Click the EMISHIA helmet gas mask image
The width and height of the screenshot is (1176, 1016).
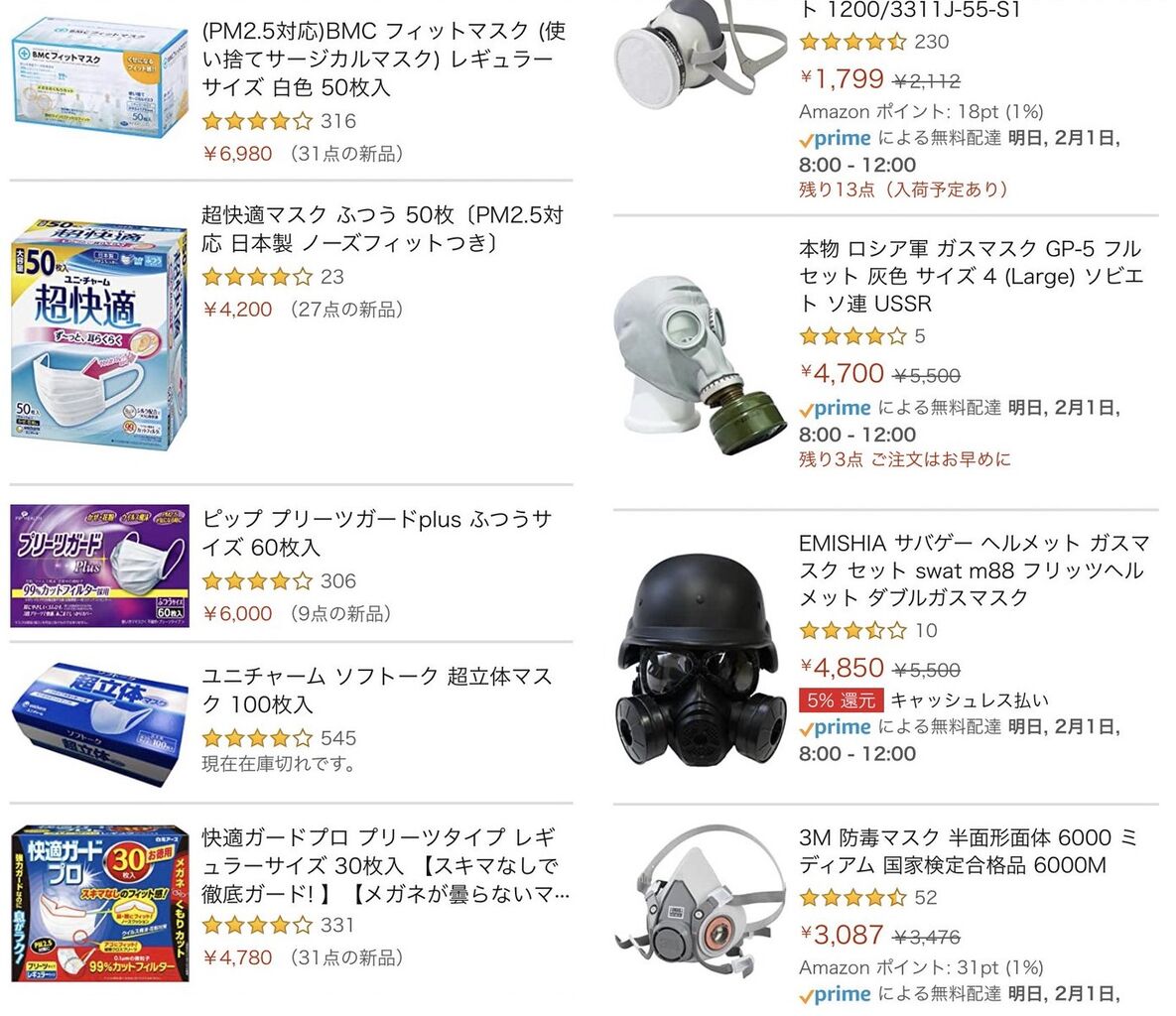[701, 662]
